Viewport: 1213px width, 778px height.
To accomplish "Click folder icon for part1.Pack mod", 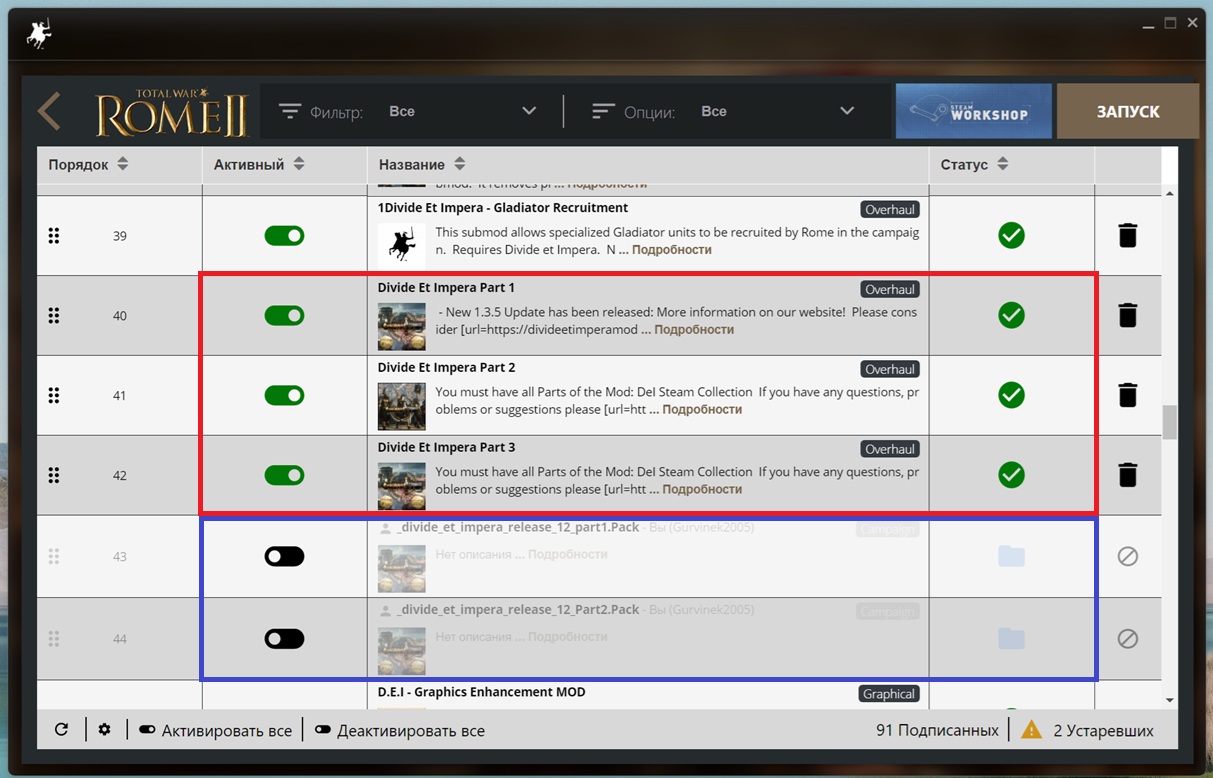I will pos(1011,555).
